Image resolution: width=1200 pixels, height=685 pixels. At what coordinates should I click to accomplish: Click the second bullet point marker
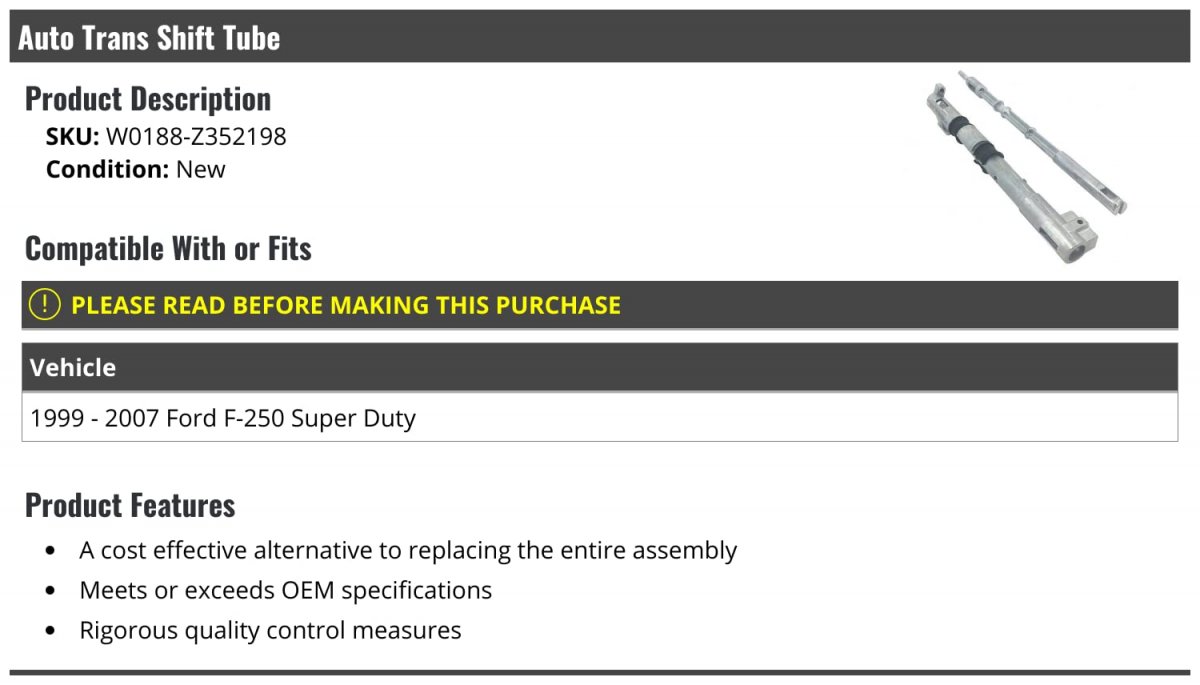pos(51,591)
